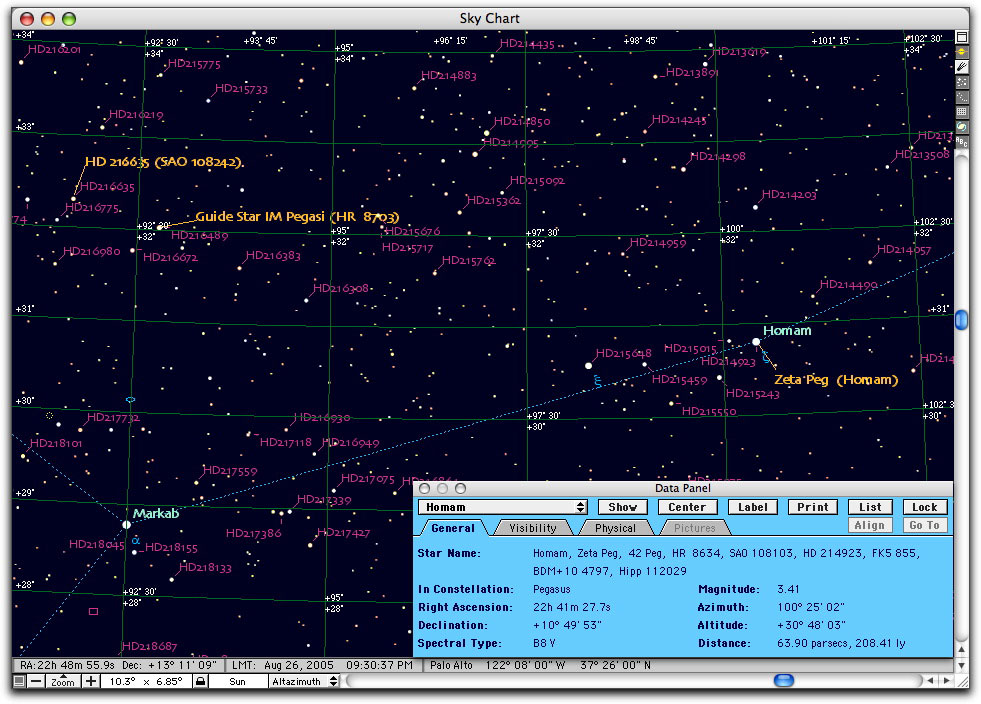Click the Zeta Peg (Homam) label
The height and width of the screenshot is (704, 981).
click(836, 380)
